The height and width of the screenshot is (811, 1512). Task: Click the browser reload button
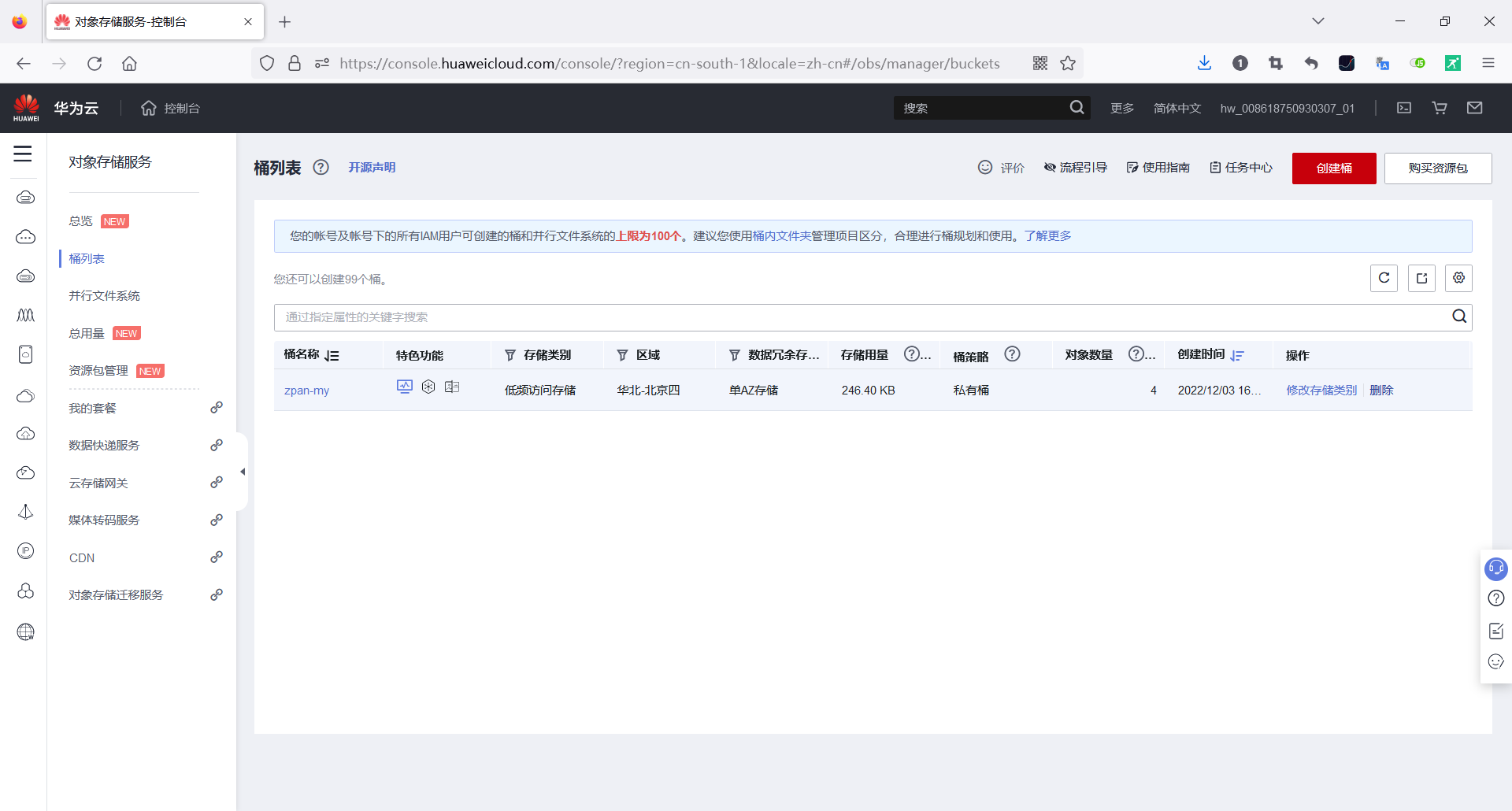click(94, 63)
